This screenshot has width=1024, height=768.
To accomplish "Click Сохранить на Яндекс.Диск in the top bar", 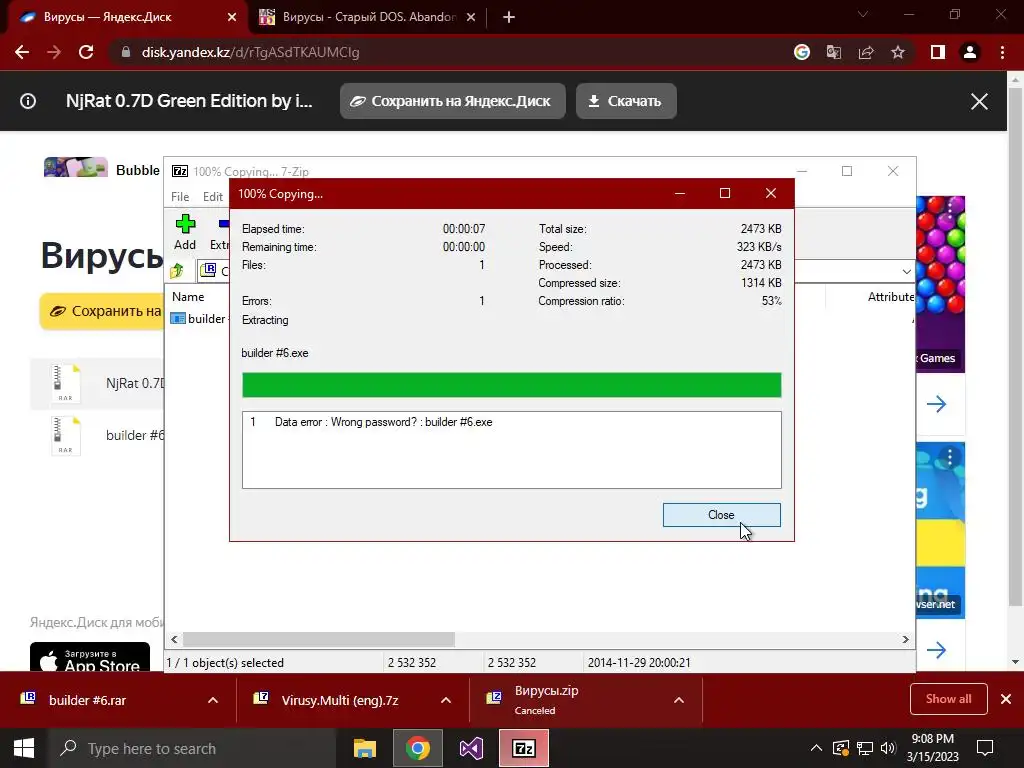I will [x=453, y=101].
